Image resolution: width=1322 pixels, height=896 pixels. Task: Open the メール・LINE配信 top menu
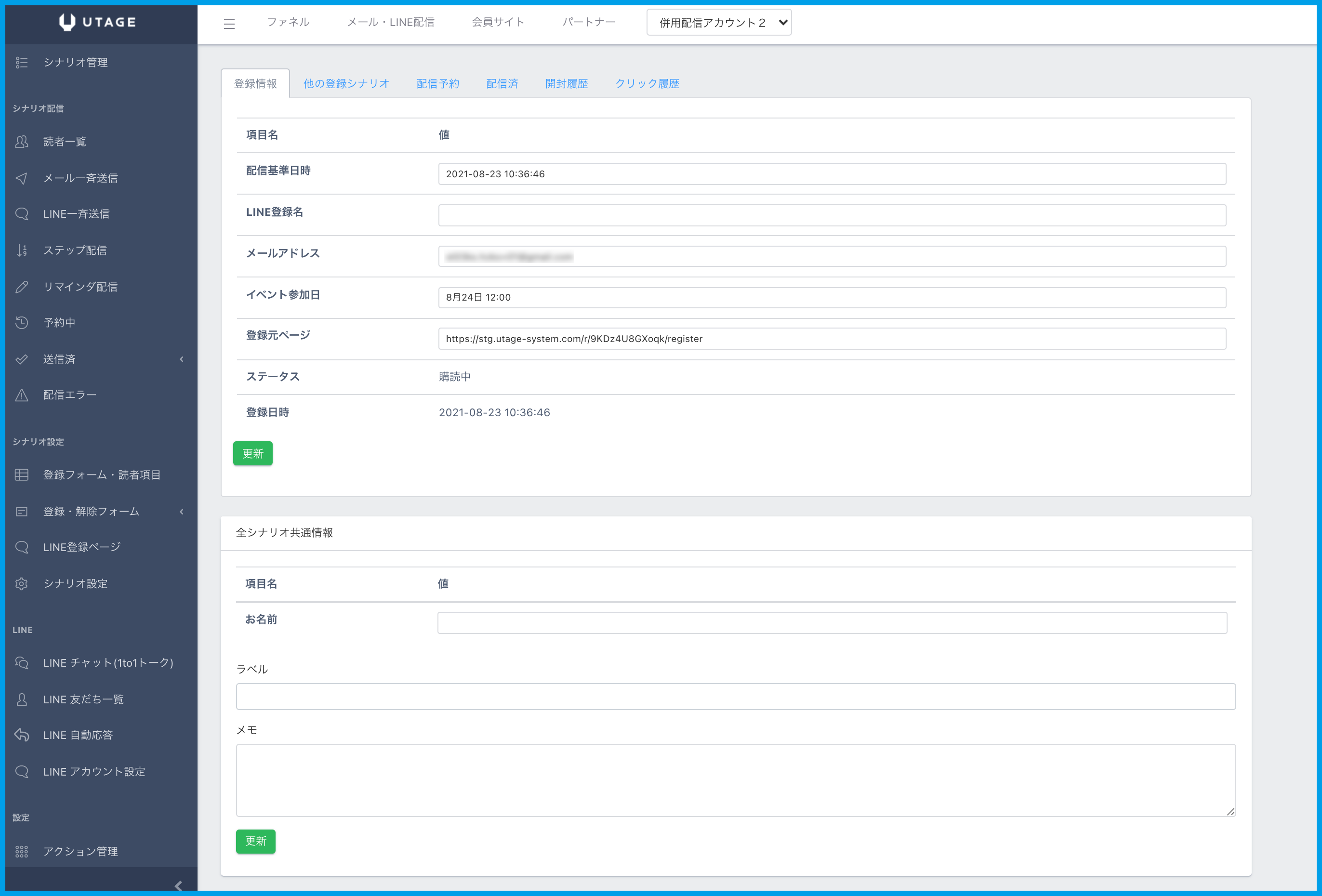tap(390, 22)
